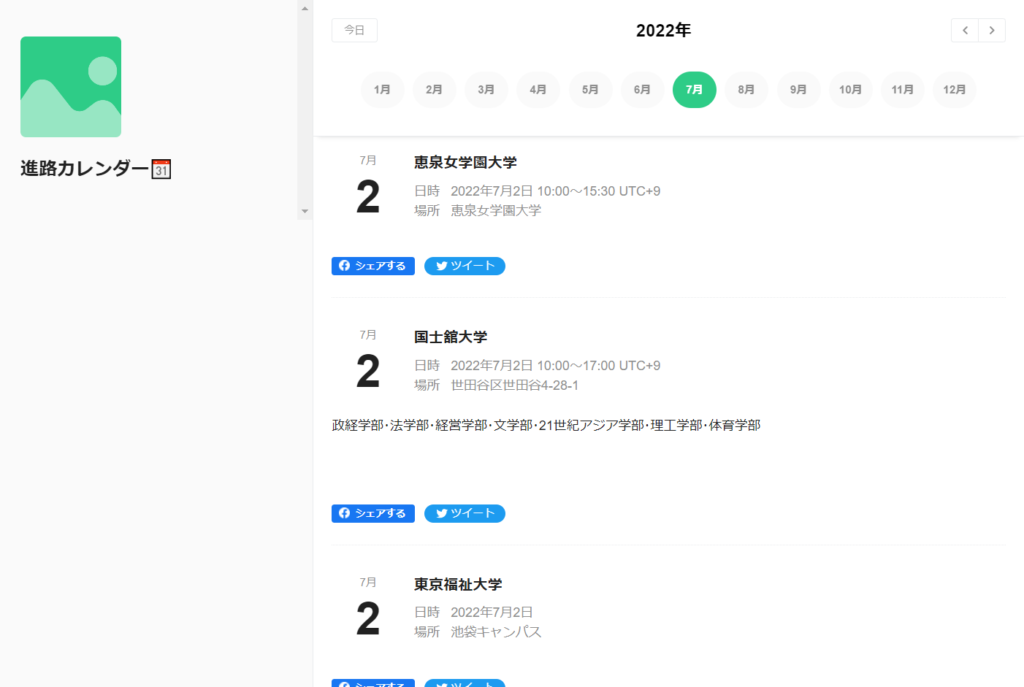This screenshot has height=687, width=1024.
Task: Click the 2022年 year heading
Action: point(664,30)
